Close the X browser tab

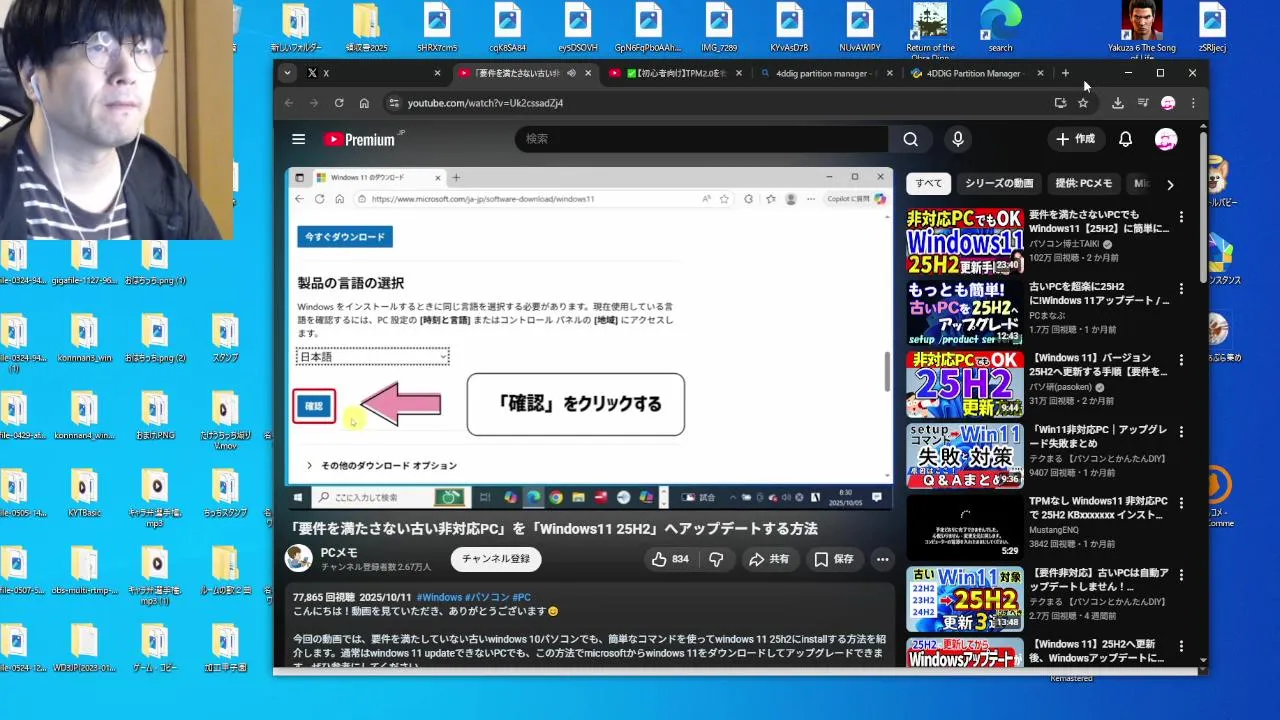point(437,73)
